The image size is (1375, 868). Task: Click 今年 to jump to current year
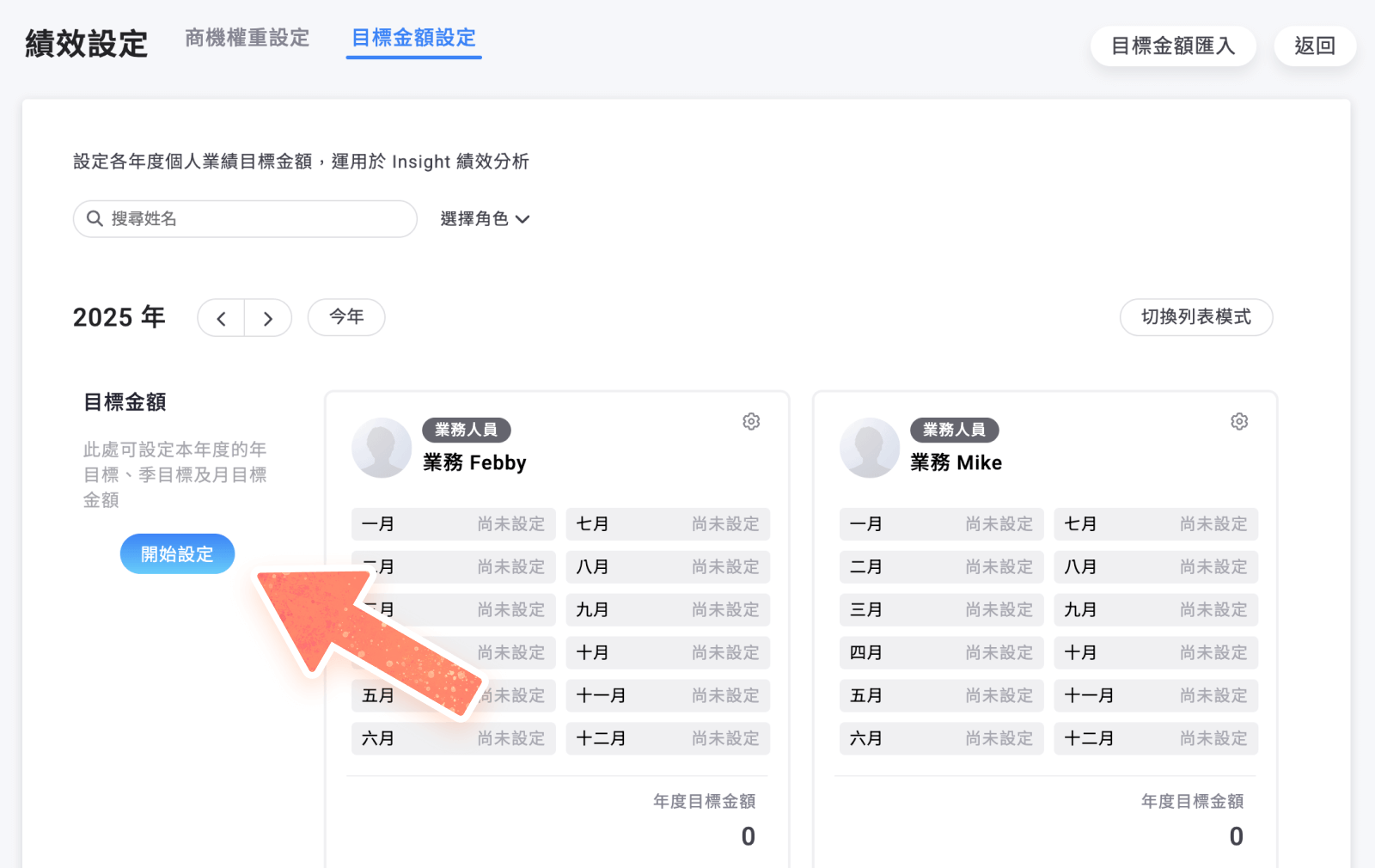pos(345,317)
